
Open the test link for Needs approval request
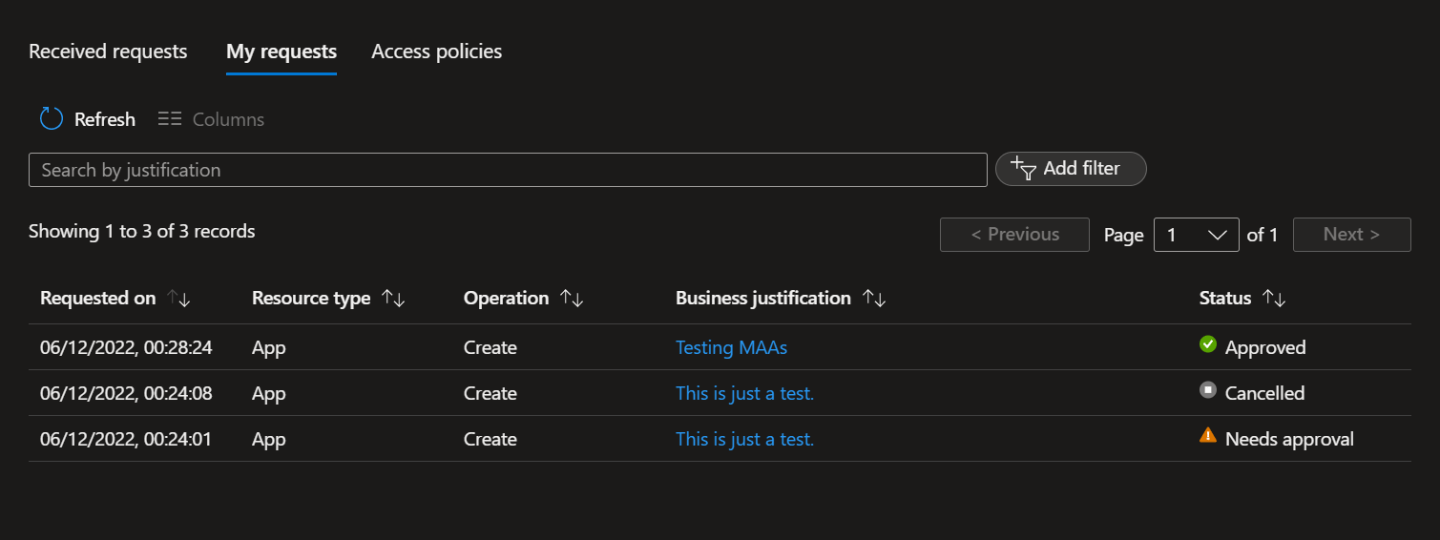(x=745, y=439)
